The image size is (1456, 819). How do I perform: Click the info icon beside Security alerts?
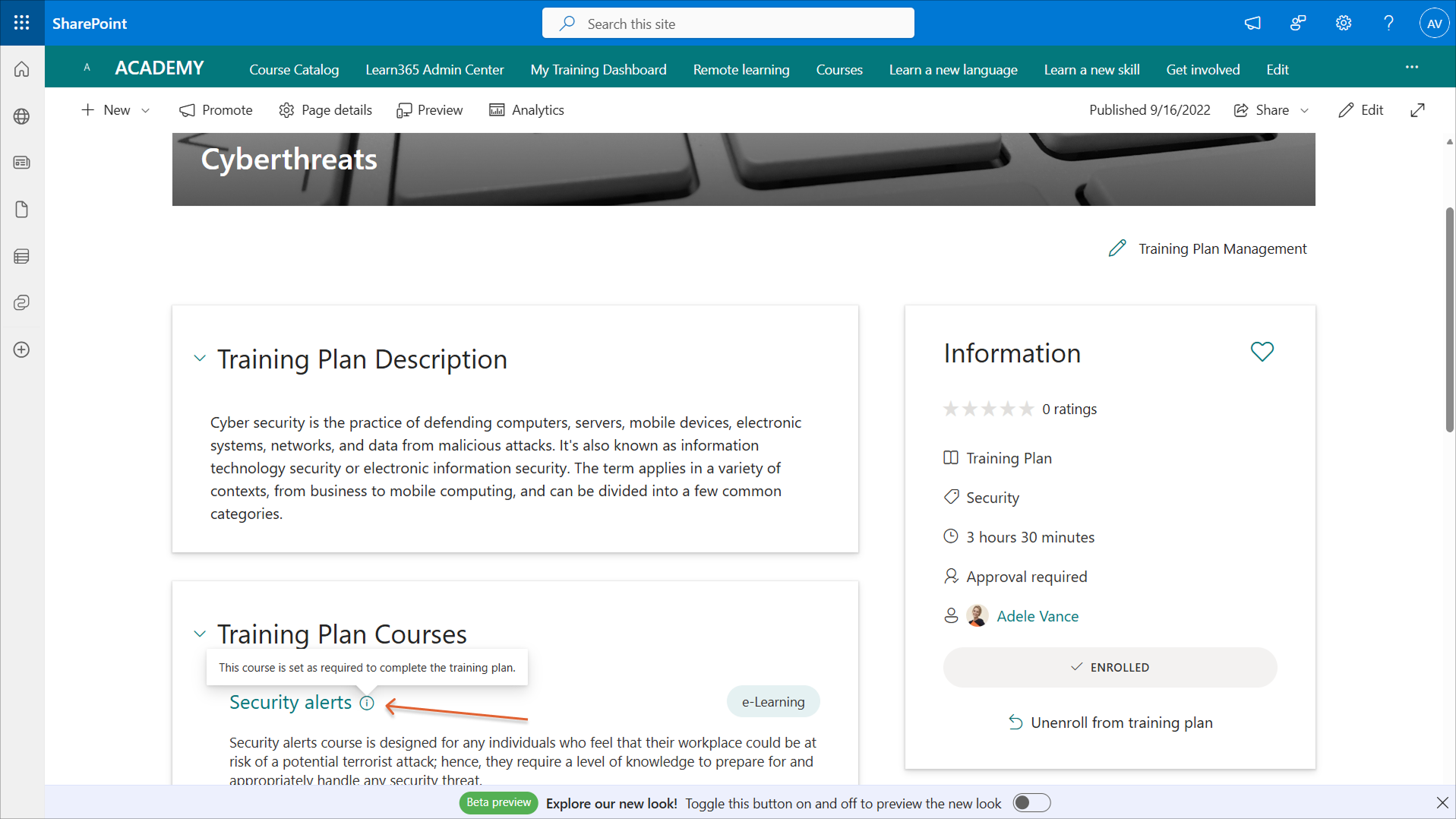(367, 703)
